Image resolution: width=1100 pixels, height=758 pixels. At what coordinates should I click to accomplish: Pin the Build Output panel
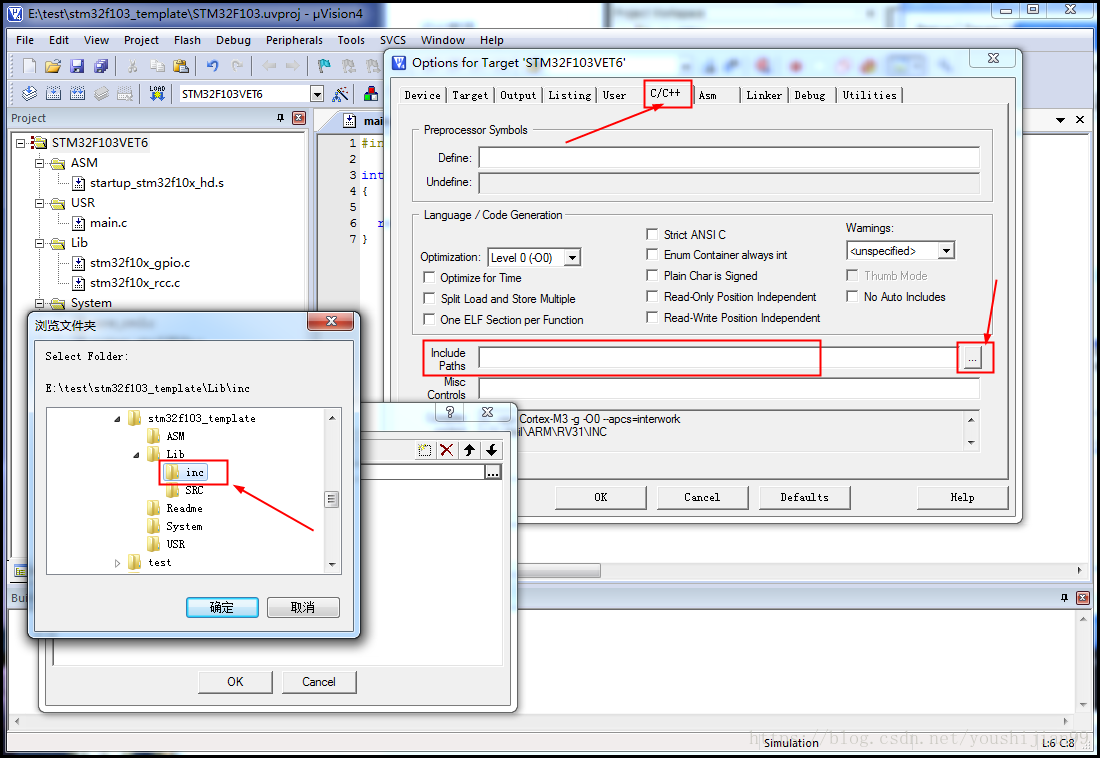pyautogui.click(x=1064, y=597)
